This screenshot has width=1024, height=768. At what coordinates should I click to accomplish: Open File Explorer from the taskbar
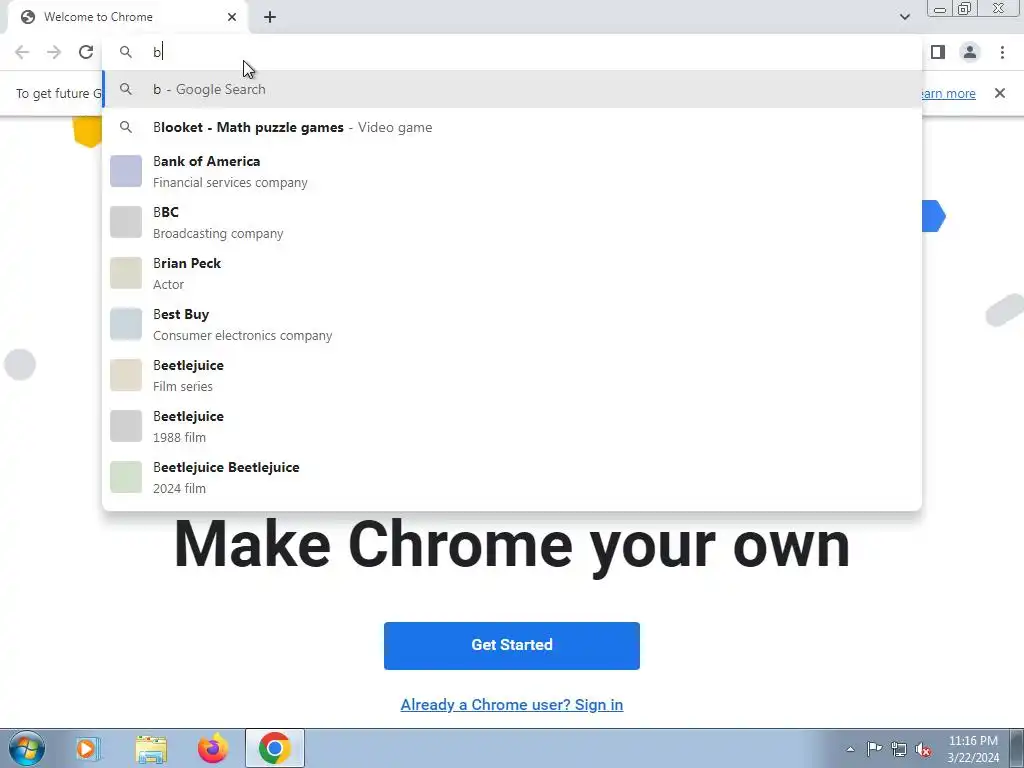tap(151, 748)
